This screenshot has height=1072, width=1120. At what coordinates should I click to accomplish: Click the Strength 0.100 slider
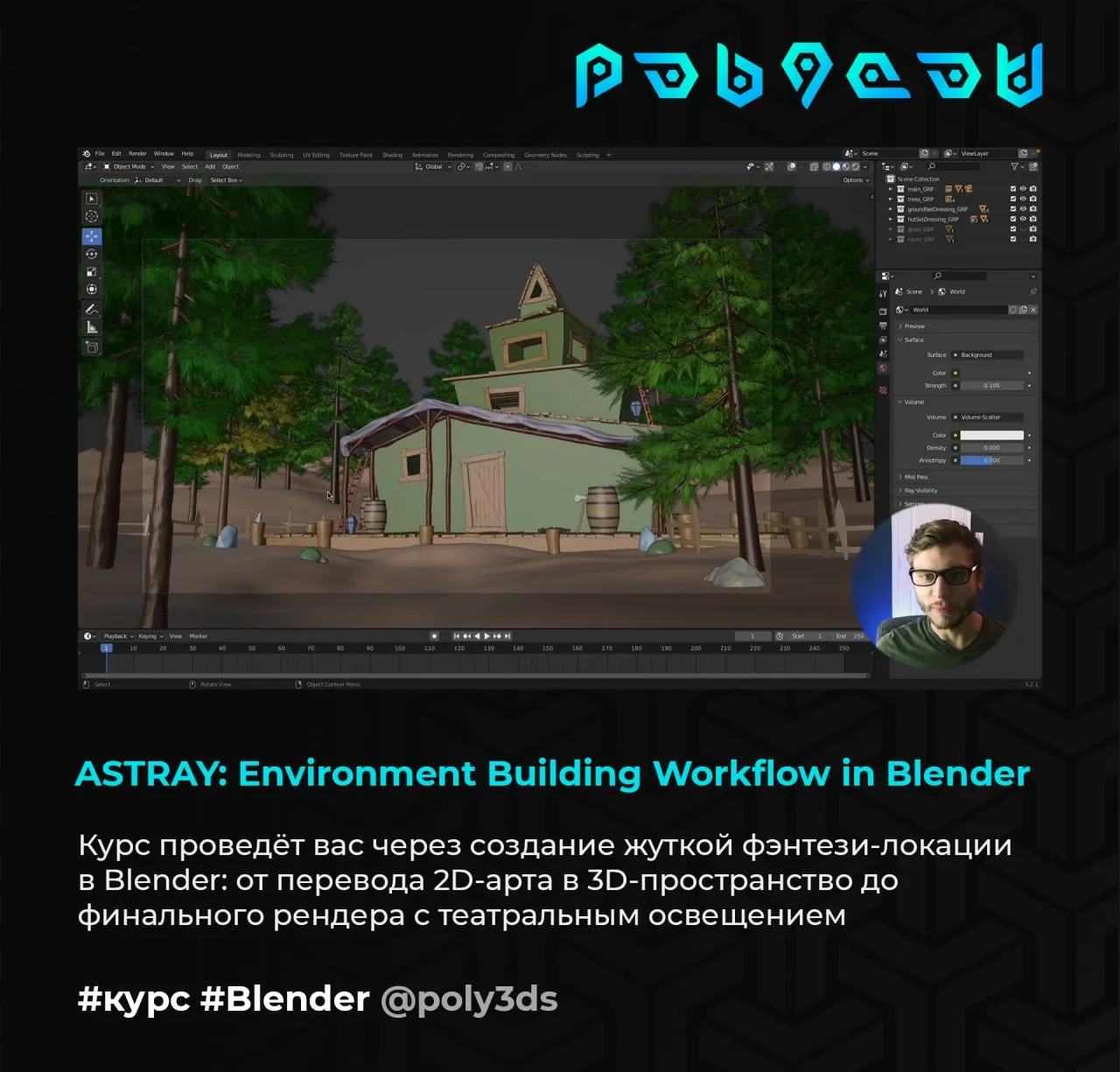click(992, 385)
